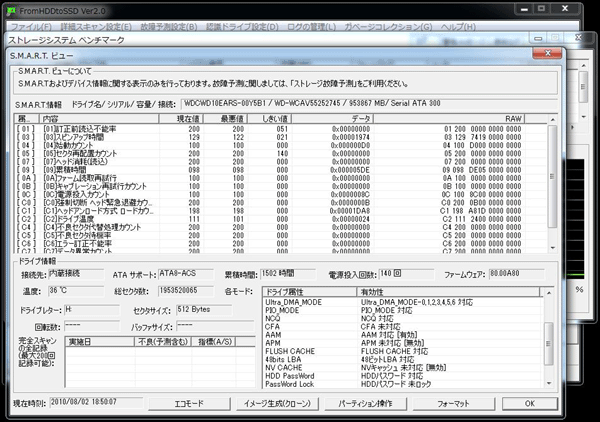The image size is (600, 422).
Task: Open the ガベージコレクション(G) menu
Action: click(x=388, y=27)
